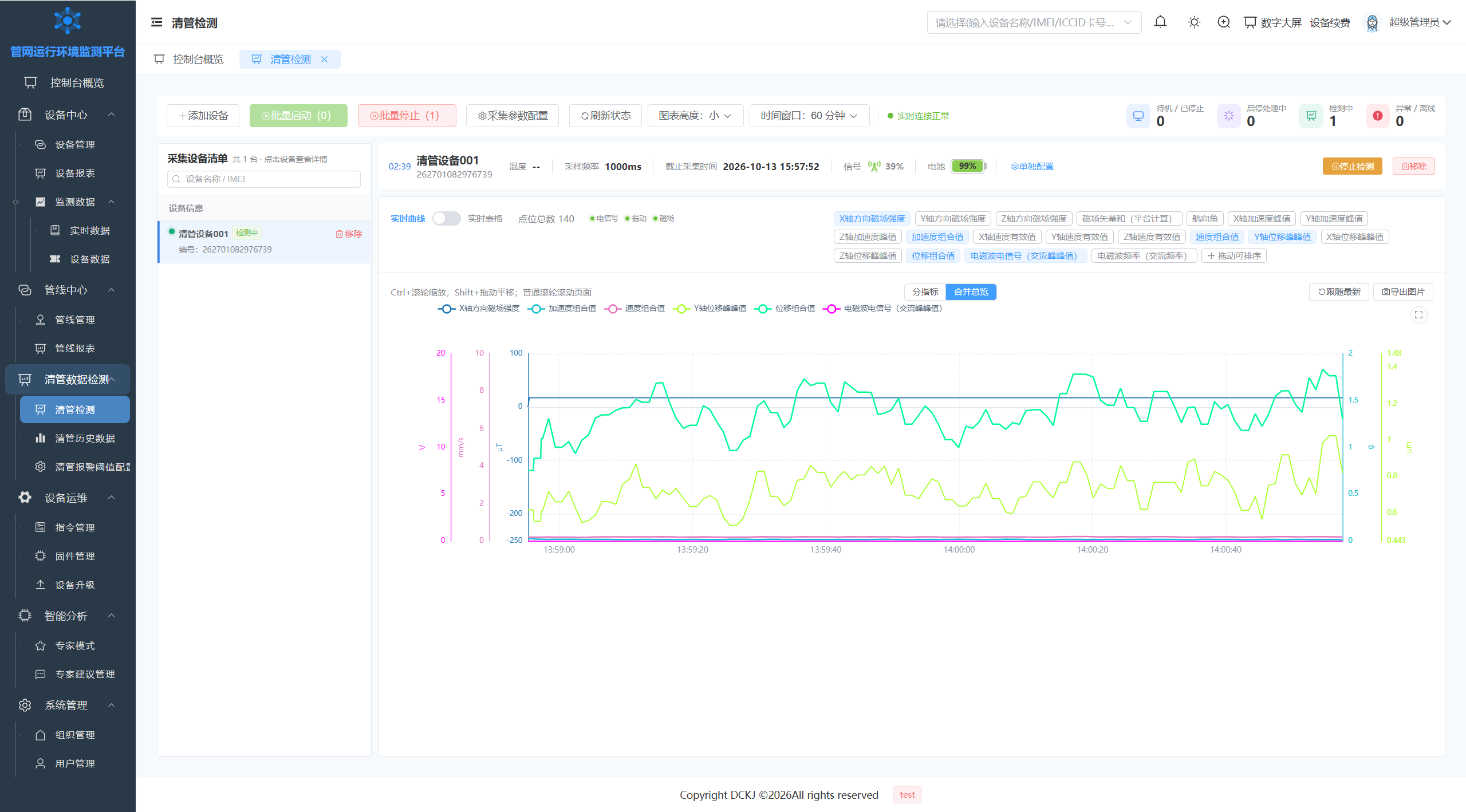This screenshot has width=1466, height=812.
Task: Enable 航向角 metric tag
Action: tap(1205, 218)
